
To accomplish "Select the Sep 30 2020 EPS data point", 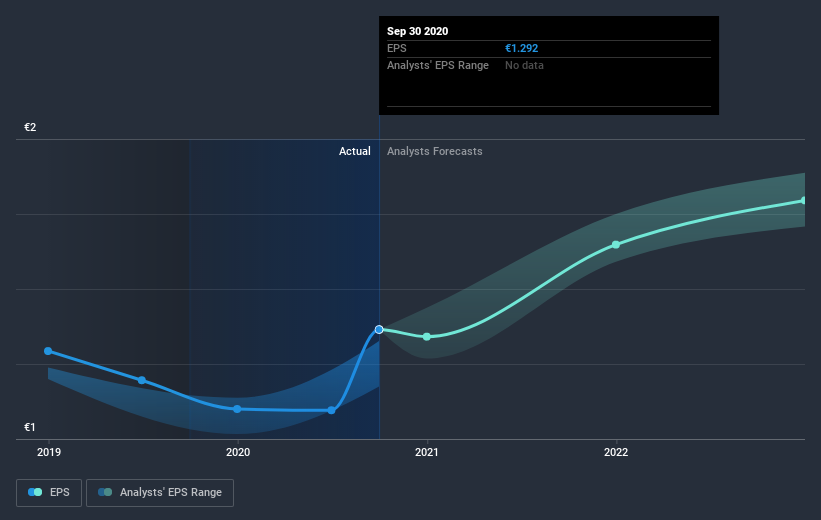I will tap(379, 329).
